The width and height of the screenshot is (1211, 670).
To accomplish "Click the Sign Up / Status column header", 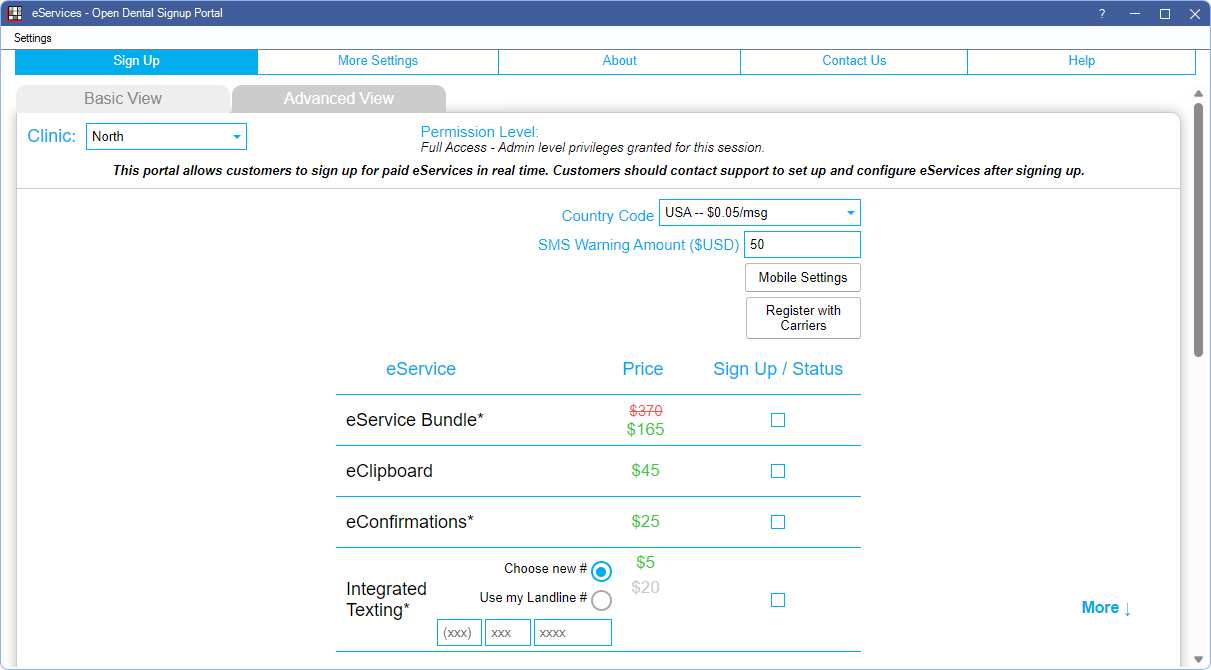I will pyautogui.click(x=778, y=369).
